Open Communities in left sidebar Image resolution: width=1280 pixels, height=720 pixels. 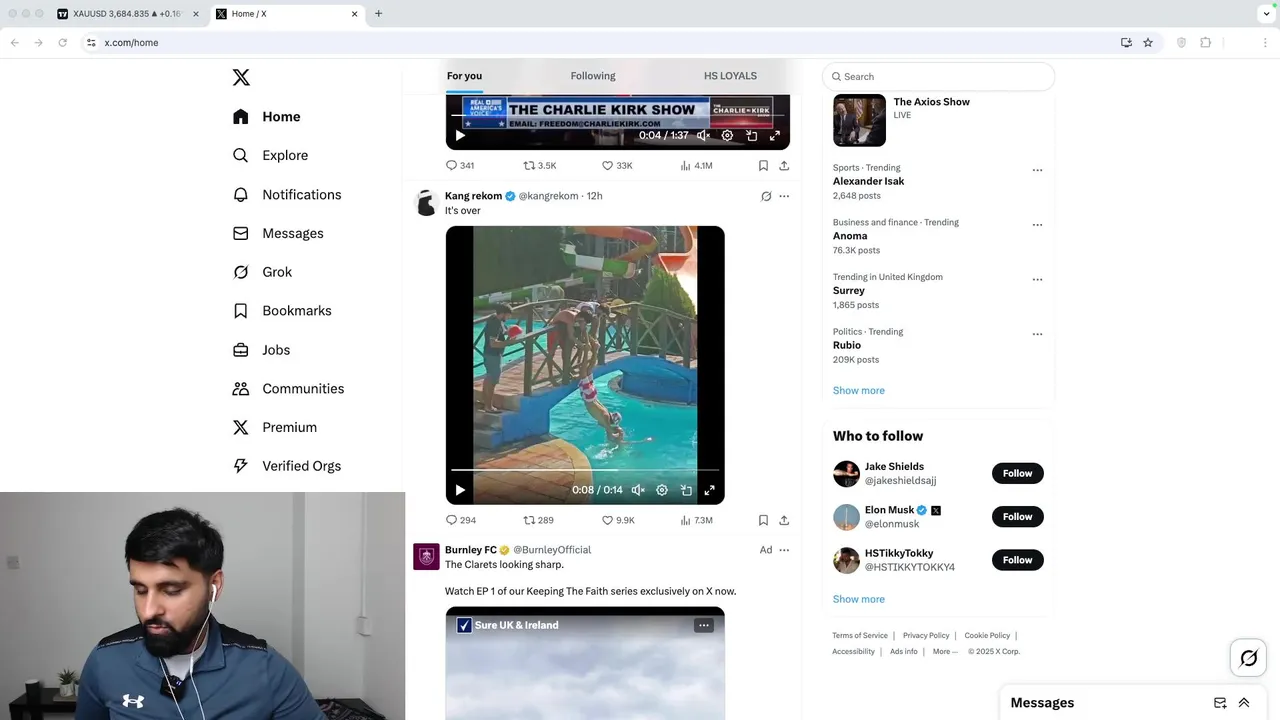[x=288, y=388]
